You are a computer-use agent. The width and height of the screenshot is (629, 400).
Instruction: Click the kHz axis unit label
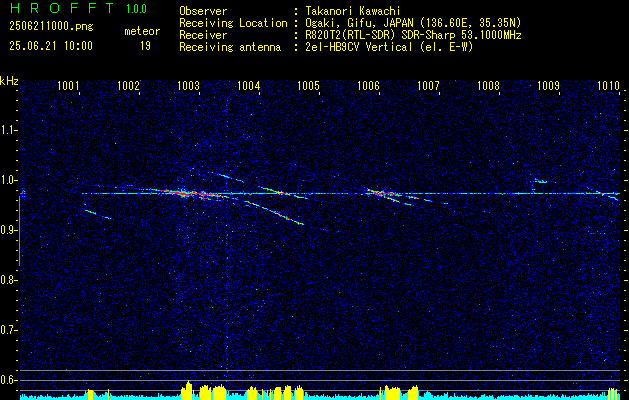(9, 81)
